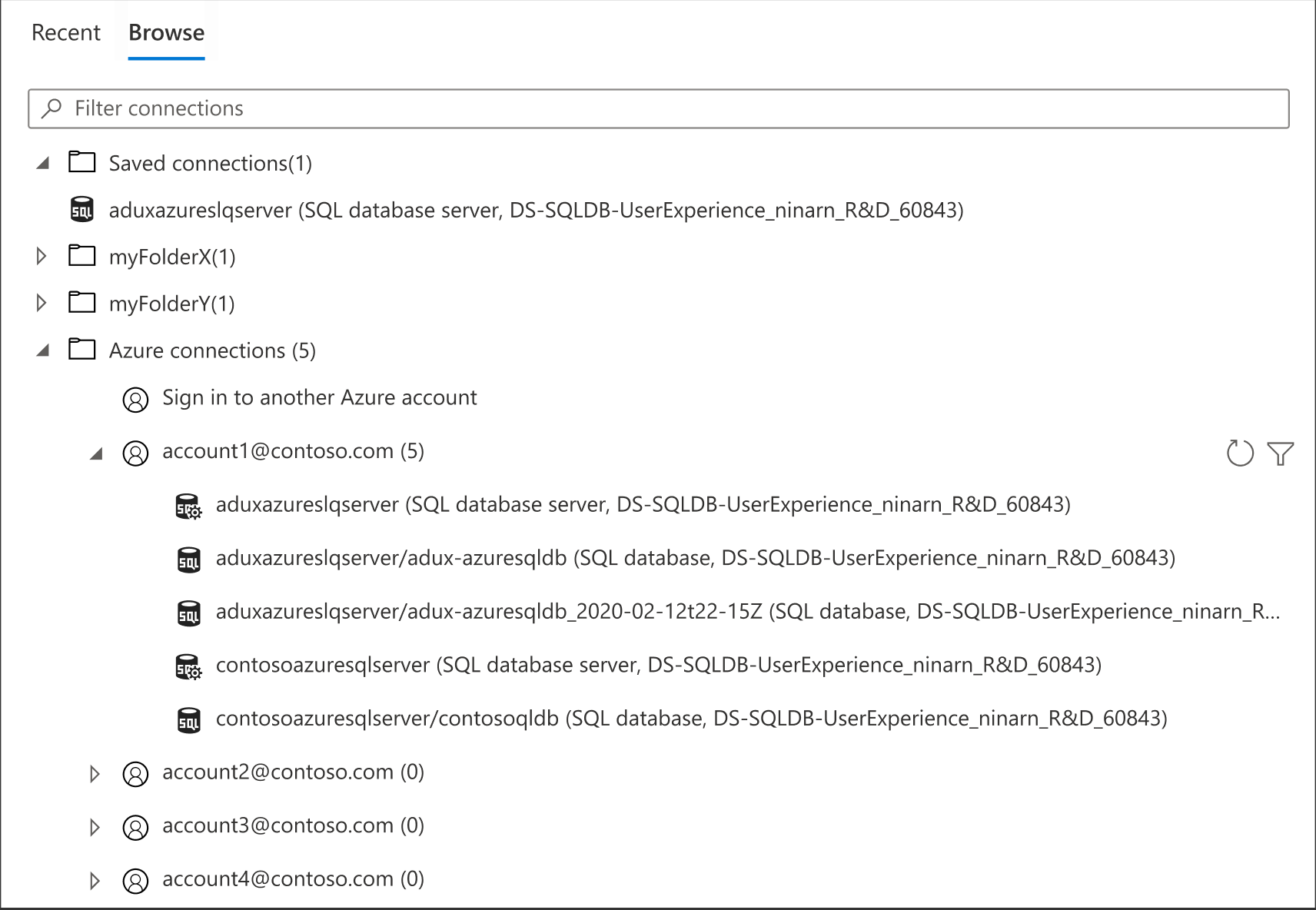Select the Browse tab
Viewport: 1316px width, 910px height.
(166, 32)
